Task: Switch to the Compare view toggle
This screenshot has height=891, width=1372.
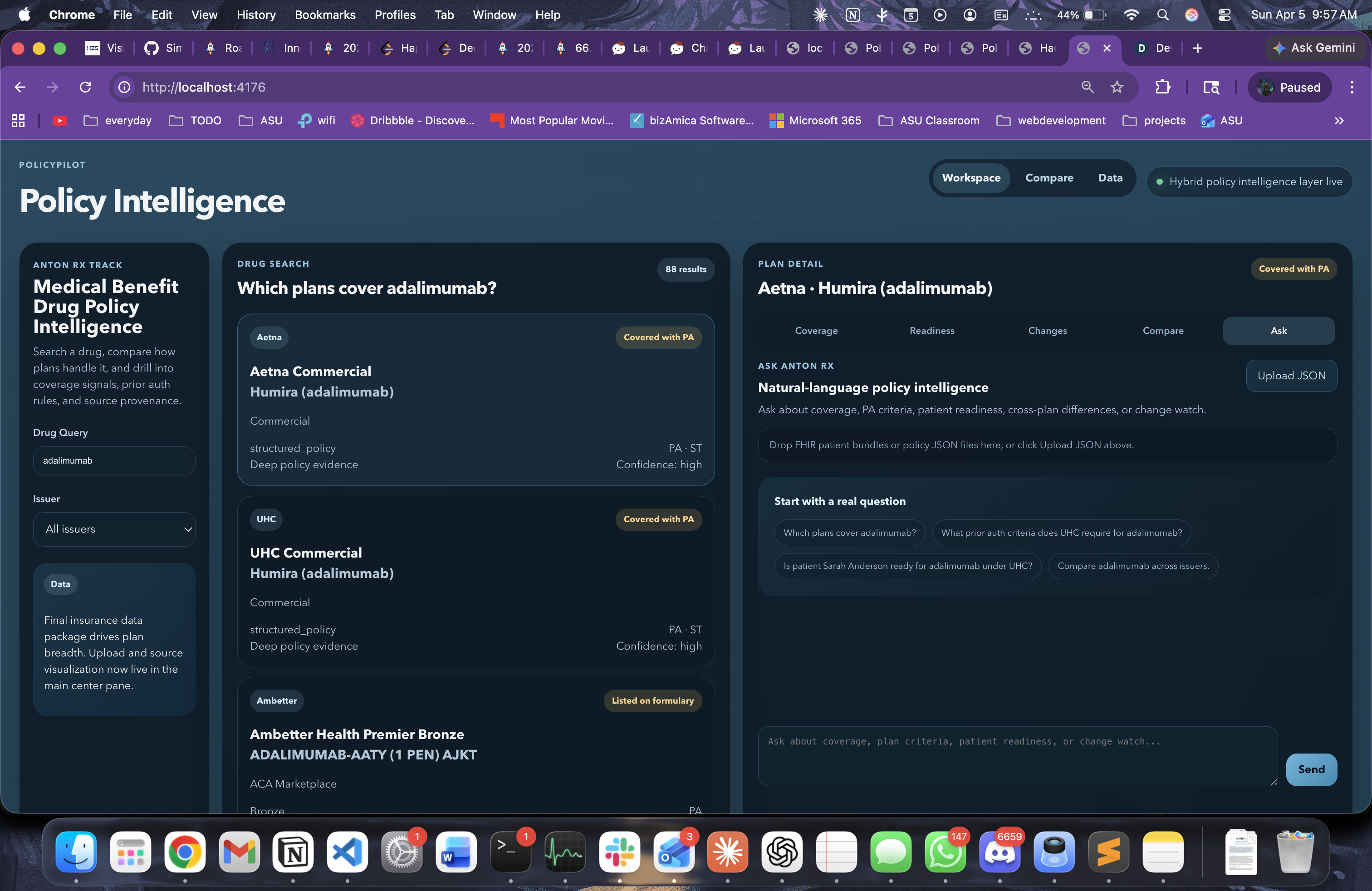Action: 1049,178
